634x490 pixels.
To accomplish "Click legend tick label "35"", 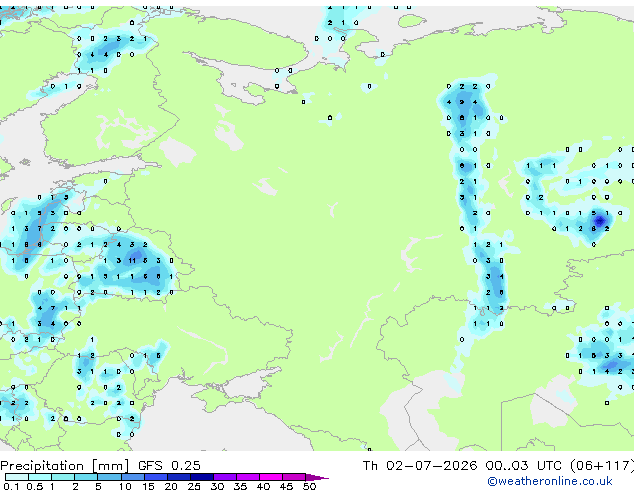I will [x=240, y=486].
